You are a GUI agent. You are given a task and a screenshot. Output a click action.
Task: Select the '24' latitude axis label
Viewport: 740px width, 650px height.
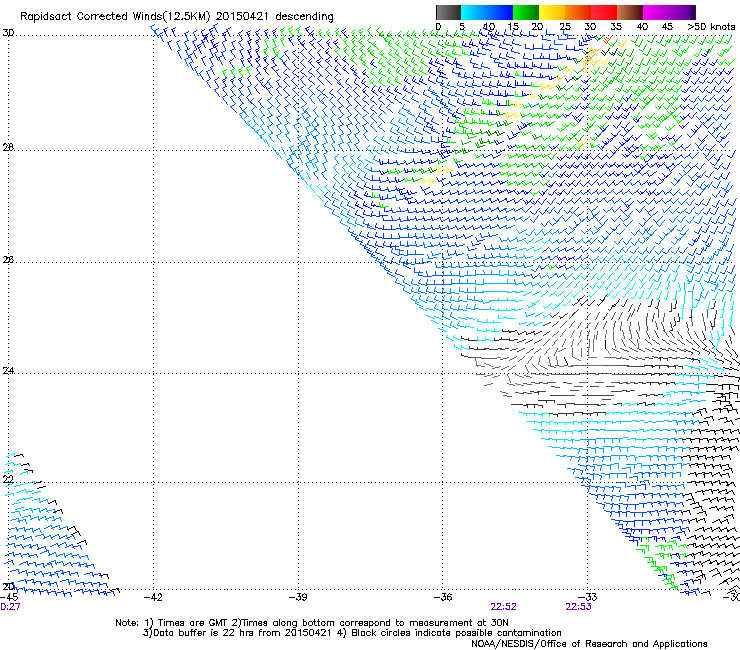(x=8, y=371)
